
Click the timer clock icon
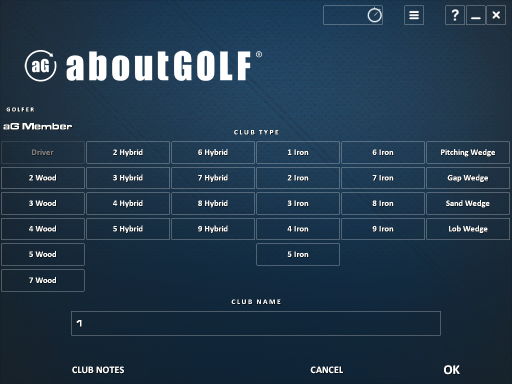374,15
